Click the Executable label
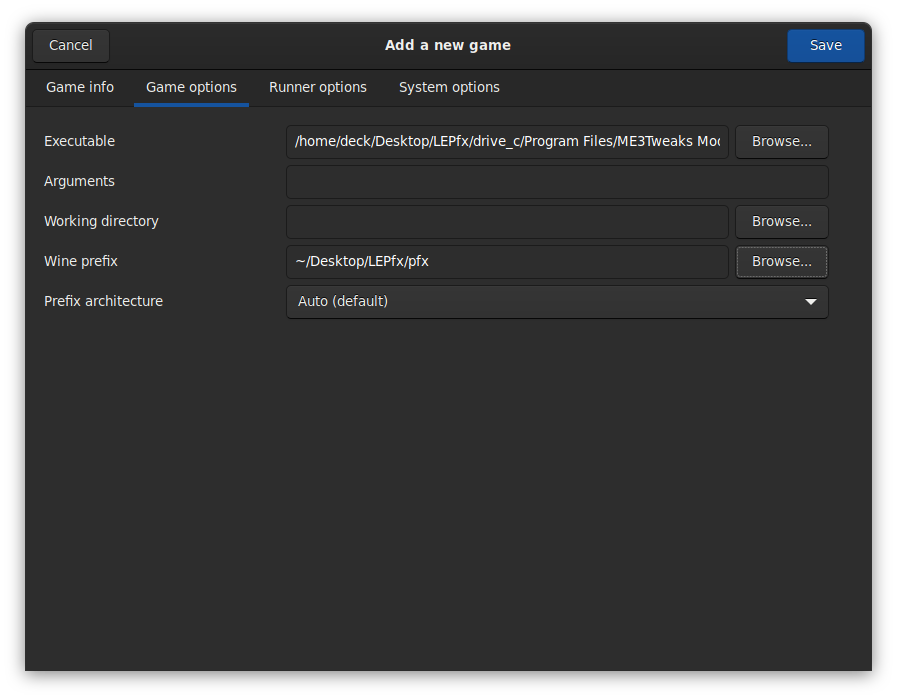Viewport: 897px width, 699px height. click(x=79, y=142)
